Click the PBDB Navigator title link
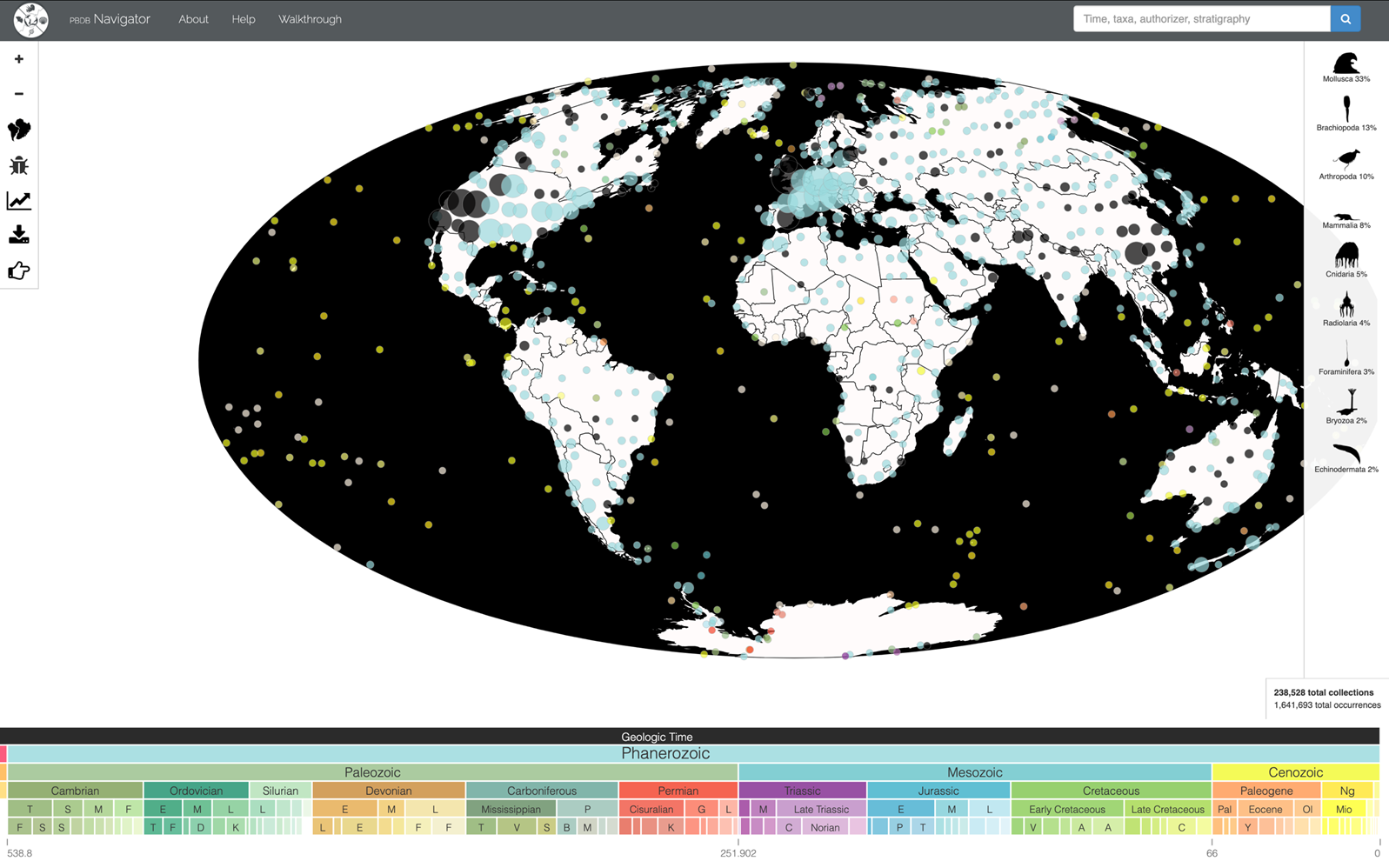The width and height of the screenshot is (1389, 868). point(110,19)
